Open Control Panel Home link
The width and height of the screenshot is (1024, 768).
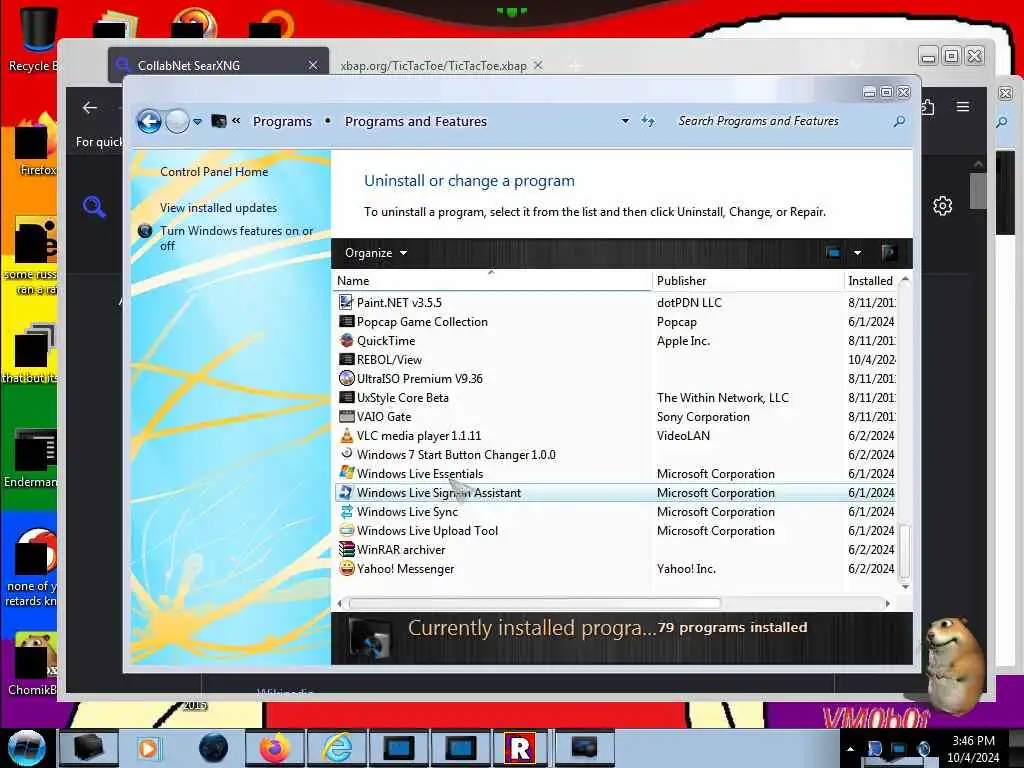[214, 172]
